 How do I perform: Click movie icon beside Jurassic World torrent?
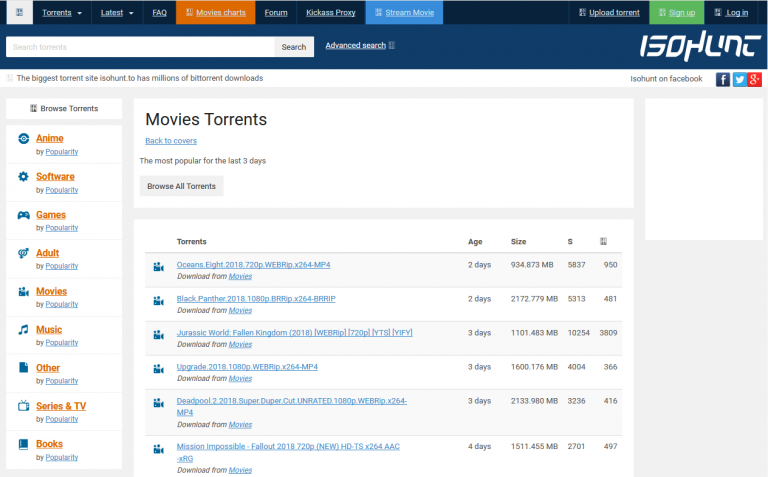pos(158,335)
